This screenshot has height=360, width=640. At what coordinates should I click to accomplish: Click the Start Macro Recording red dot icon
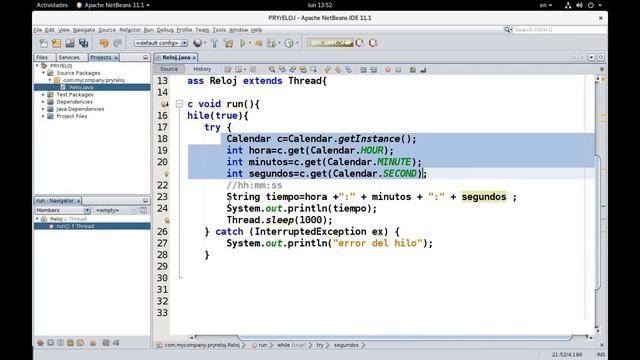point(388,69)
